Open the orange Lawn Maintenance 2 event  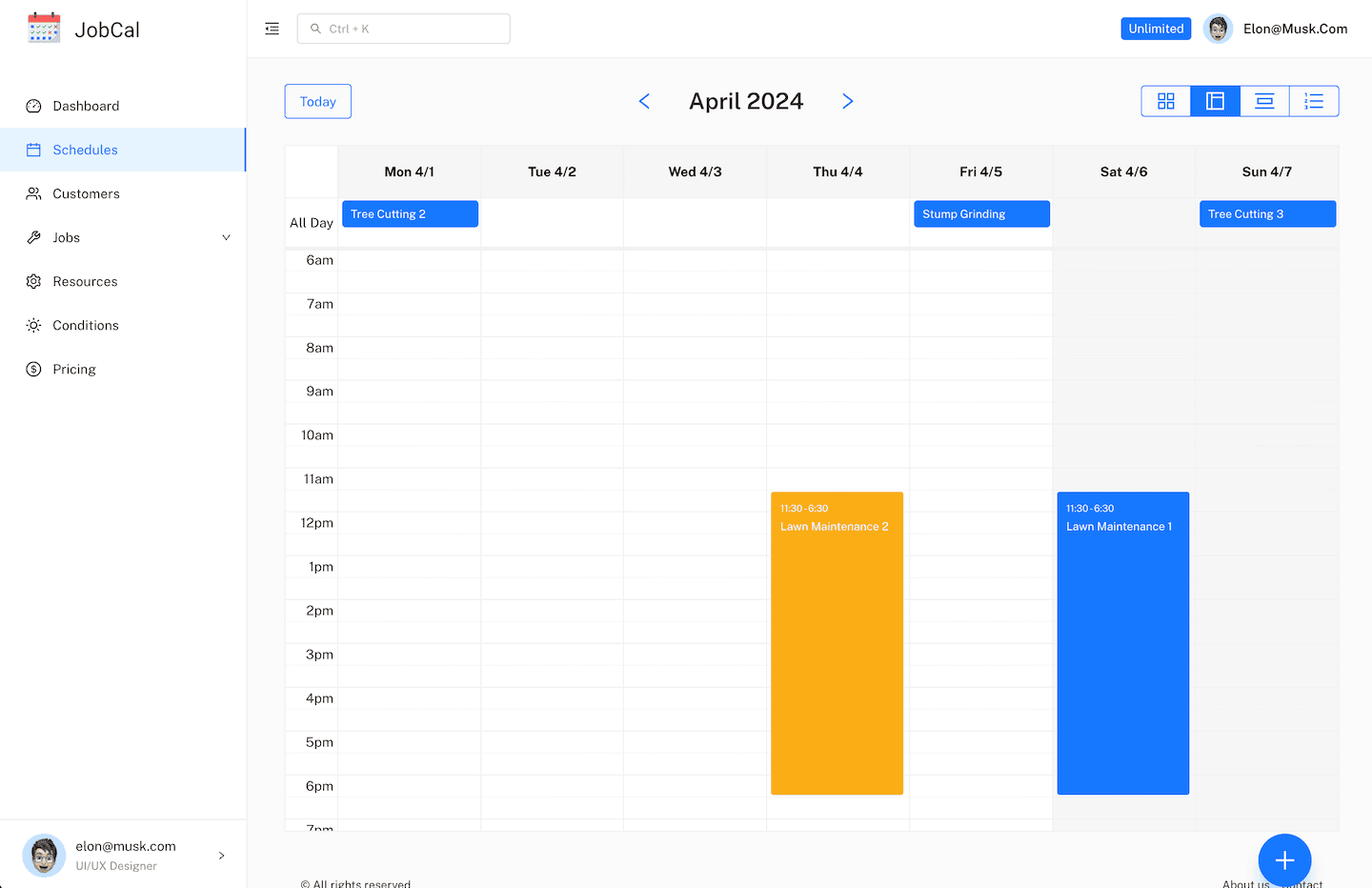click(837, 643)
